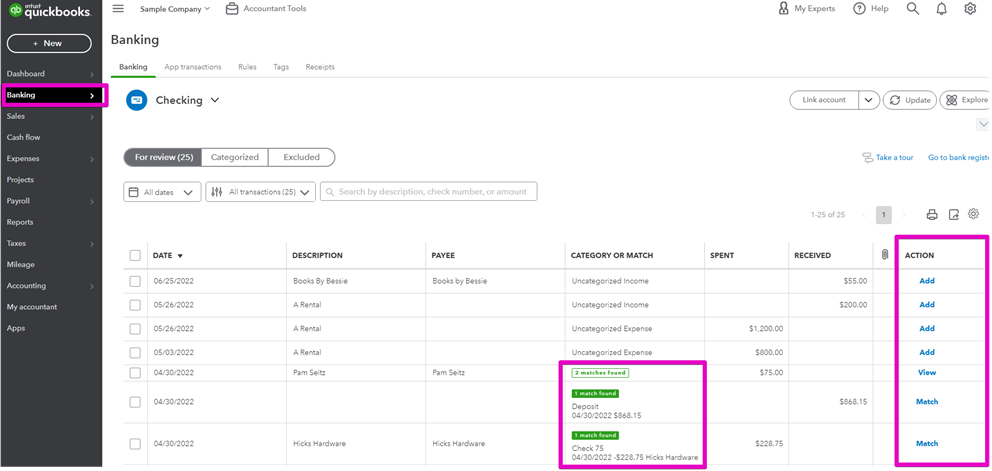Image resolution: width=992 pixels, height=471 pixels.
Task: Check the Books By Bessie row checkbox
Action: click(135, 281)
